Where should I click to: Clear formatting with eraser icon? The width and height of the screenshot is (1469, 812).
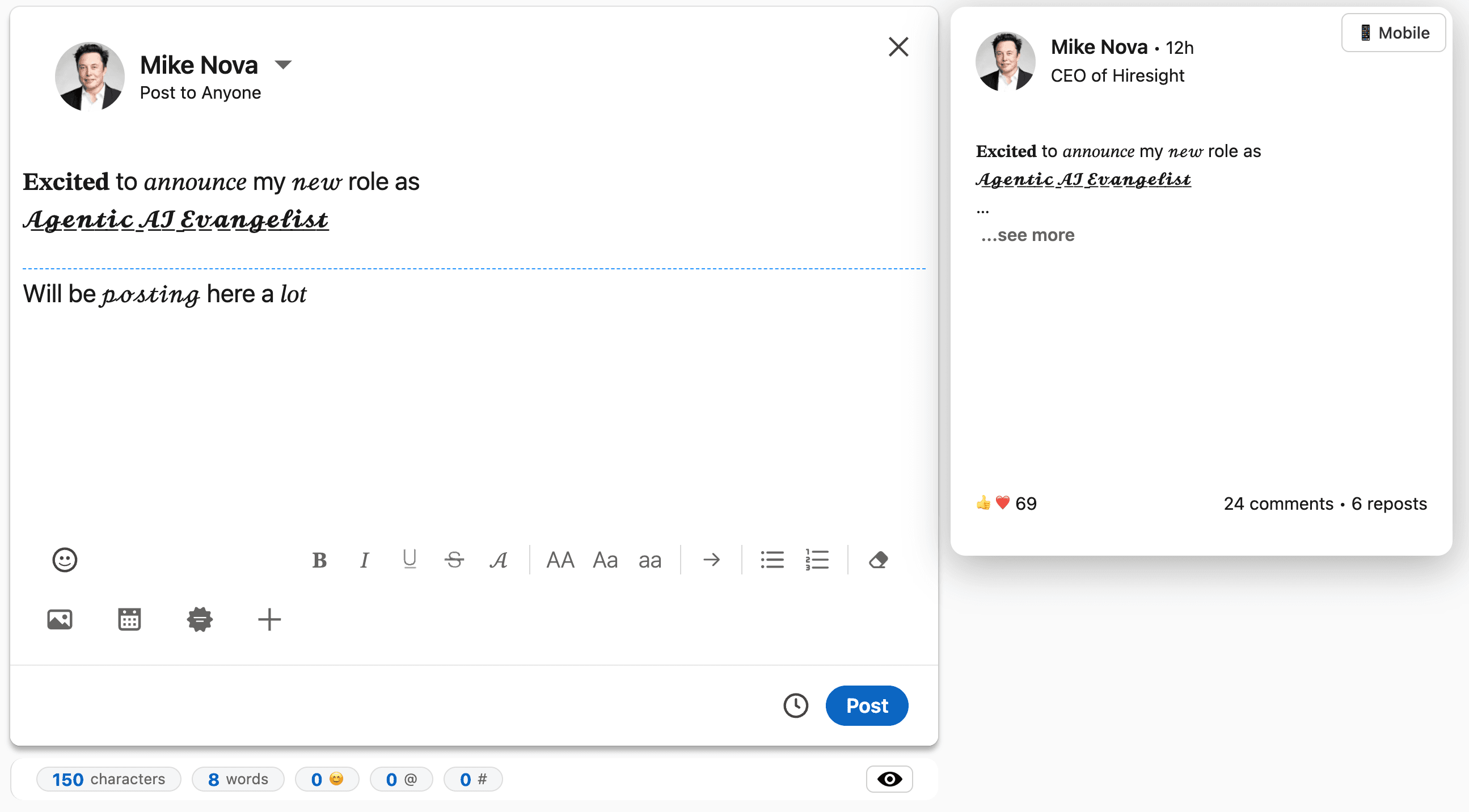pos(878,560)
